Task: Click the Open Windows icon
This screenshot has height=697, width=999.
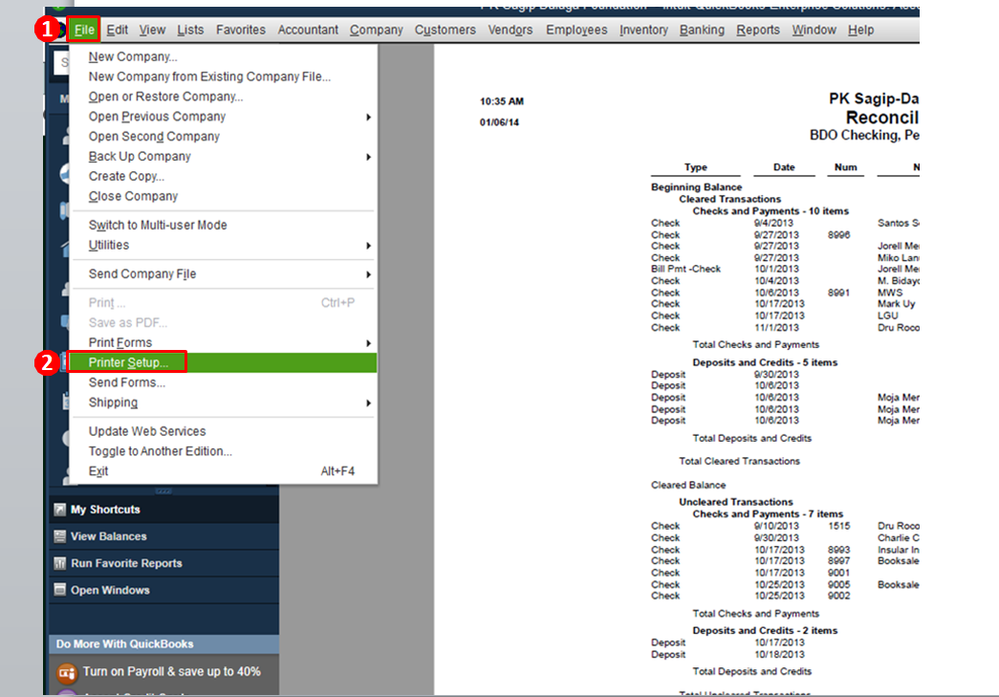Action: (60, 590)
